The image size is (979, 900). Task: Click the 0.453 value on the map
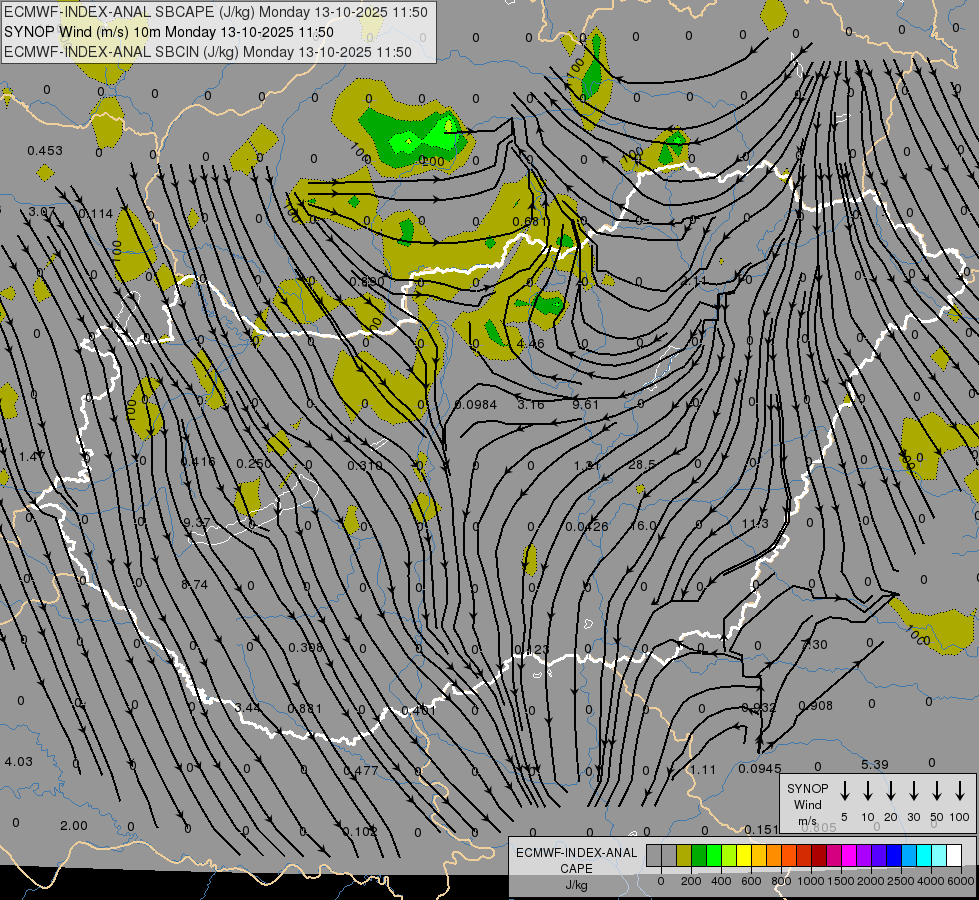click(45, 151)
